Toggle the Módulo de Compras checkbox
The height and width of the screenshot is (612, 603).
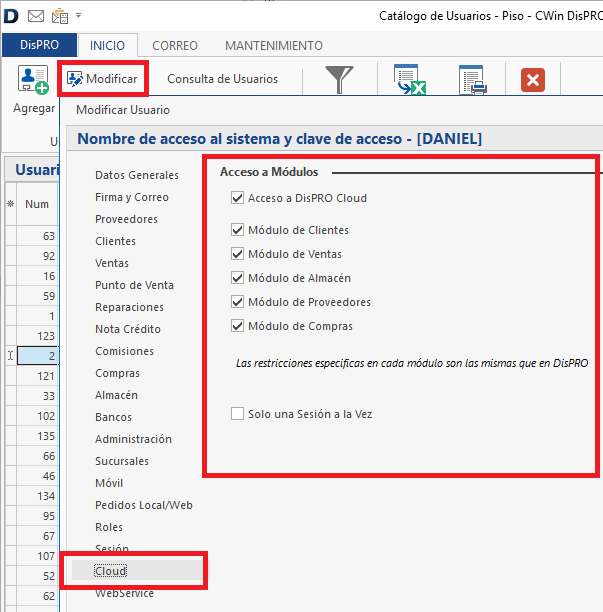point(238,326)
